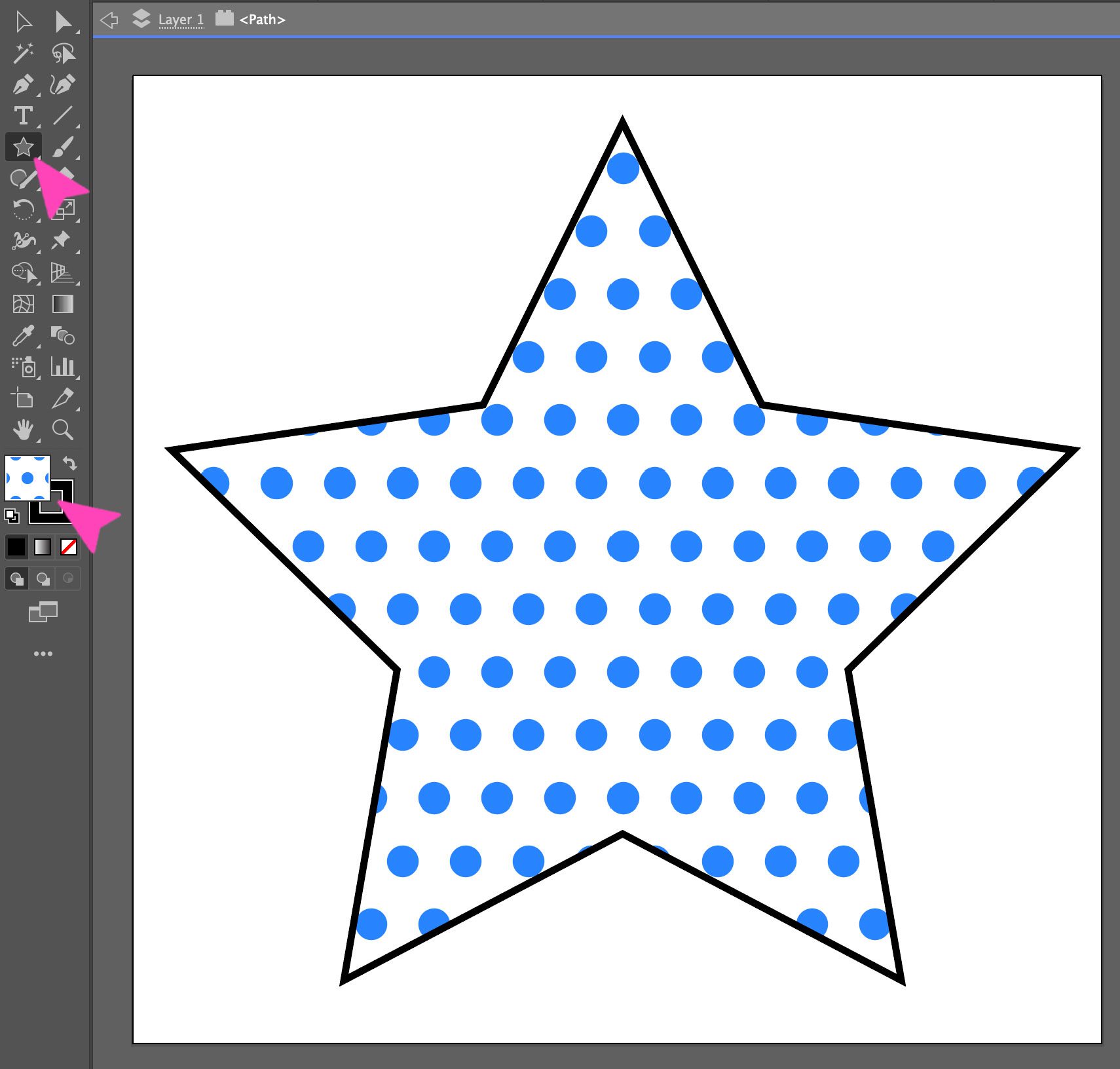This screenshot has width=1120, height=1069.
Task: Select the Type tool
Action: (23, 116)
